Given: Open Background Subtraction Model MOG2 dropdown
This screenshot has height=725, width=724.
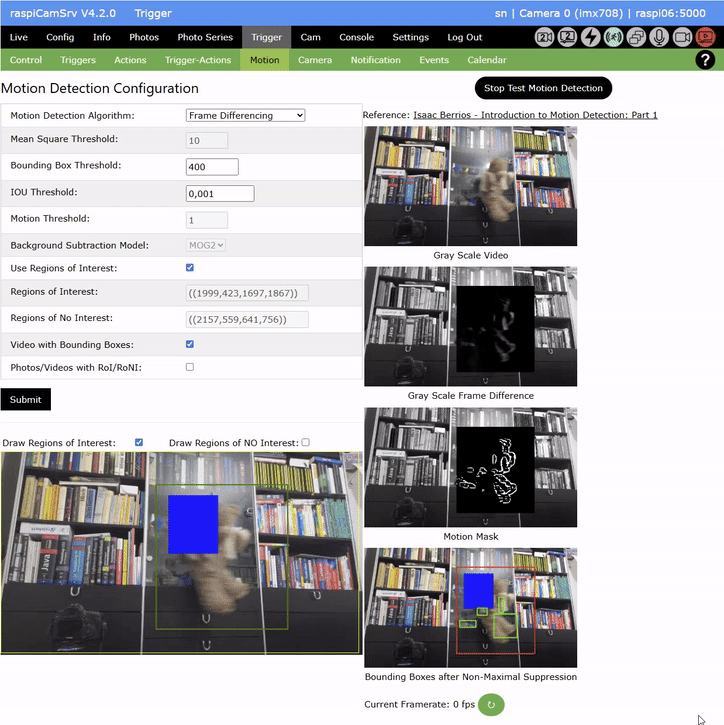Looking at the screenshot, I should coord(206,245).
